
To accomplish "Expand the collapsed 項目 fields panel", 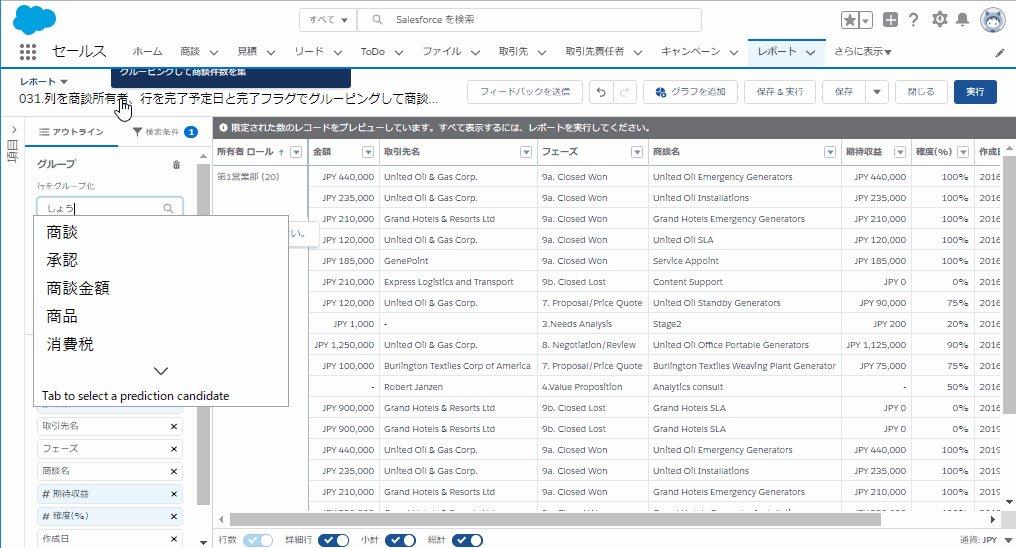I will coord(13,130).
